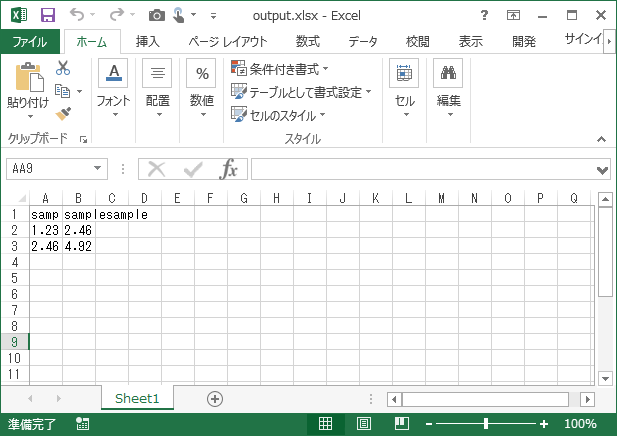
Task: Open the 挿入 (Insert) tab
Action: (148, 41)
